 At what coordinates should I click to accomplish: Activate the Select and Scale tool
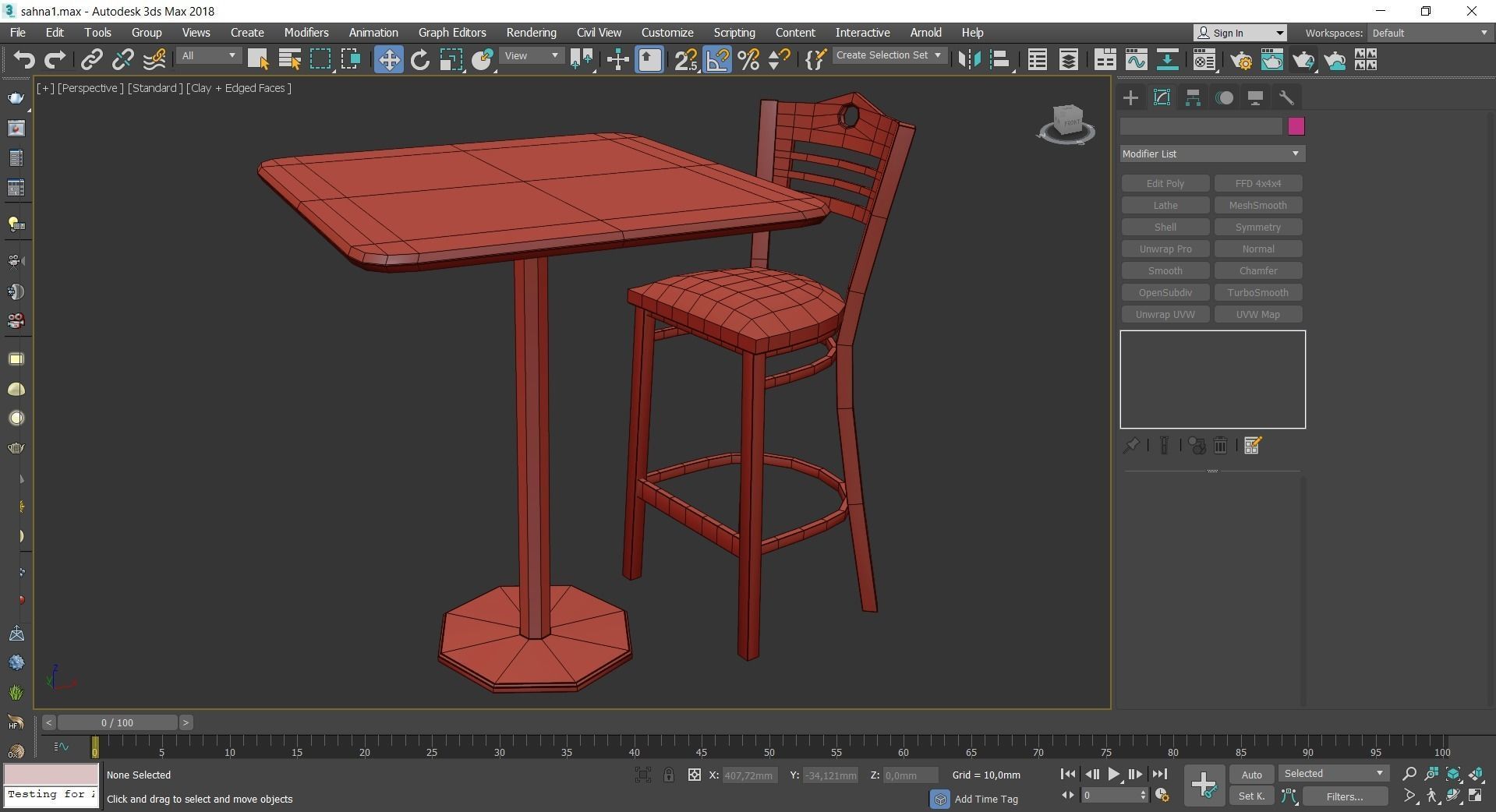pos(451,60)
